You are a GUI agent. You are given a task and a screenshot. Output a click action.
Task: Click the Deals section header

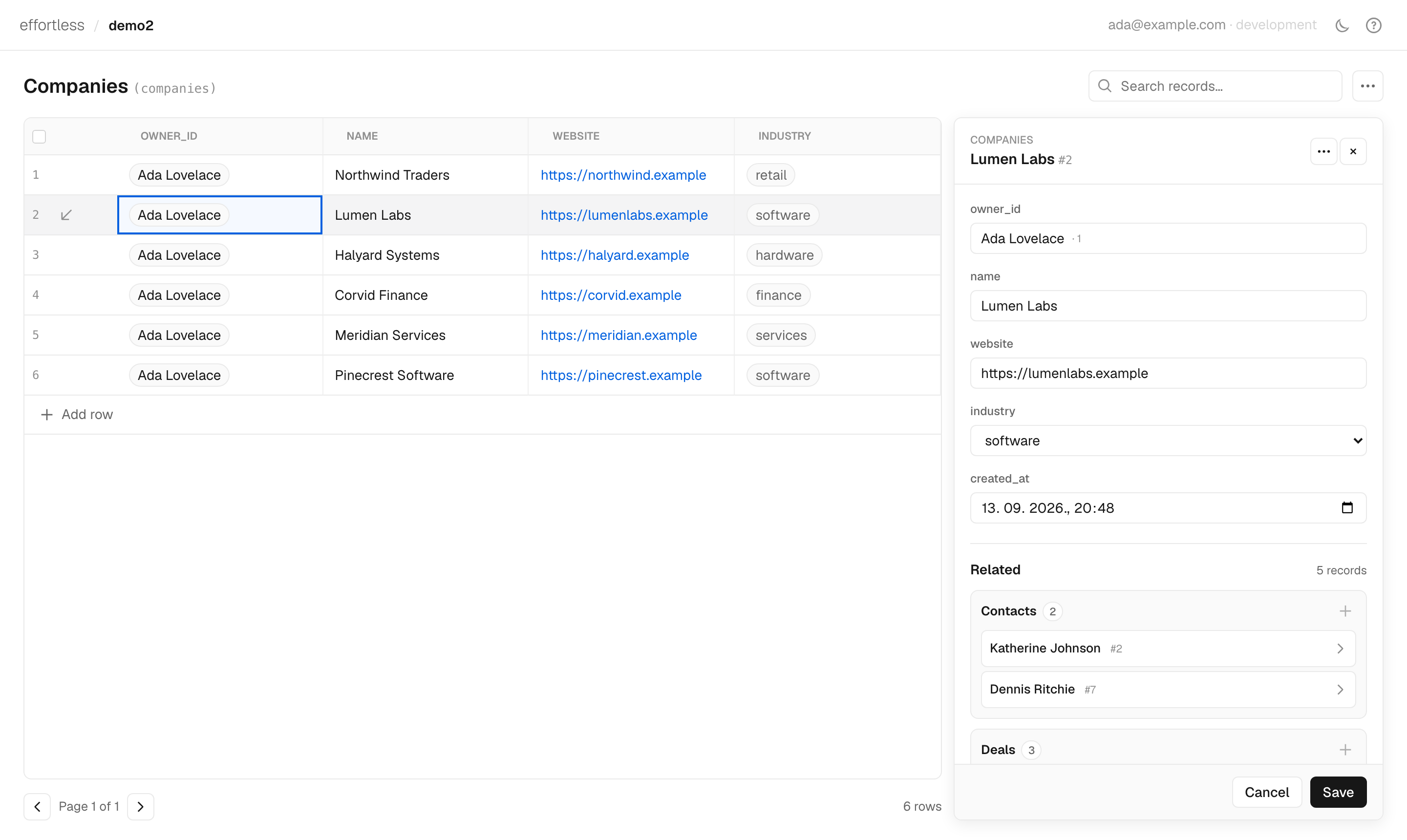click(998, 750)
